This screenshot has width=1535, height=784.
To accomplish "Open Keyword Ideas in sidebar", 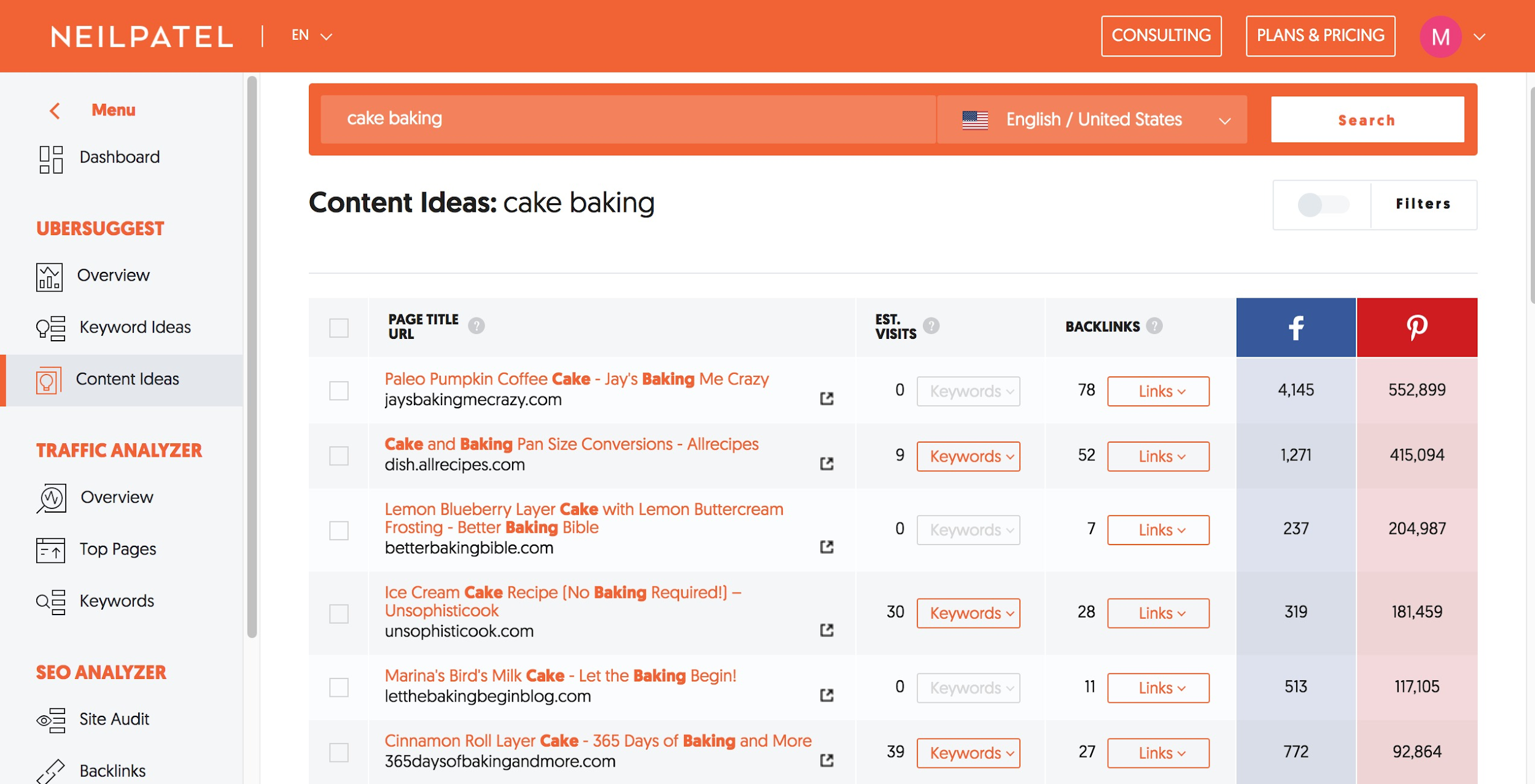I will 135,328.
